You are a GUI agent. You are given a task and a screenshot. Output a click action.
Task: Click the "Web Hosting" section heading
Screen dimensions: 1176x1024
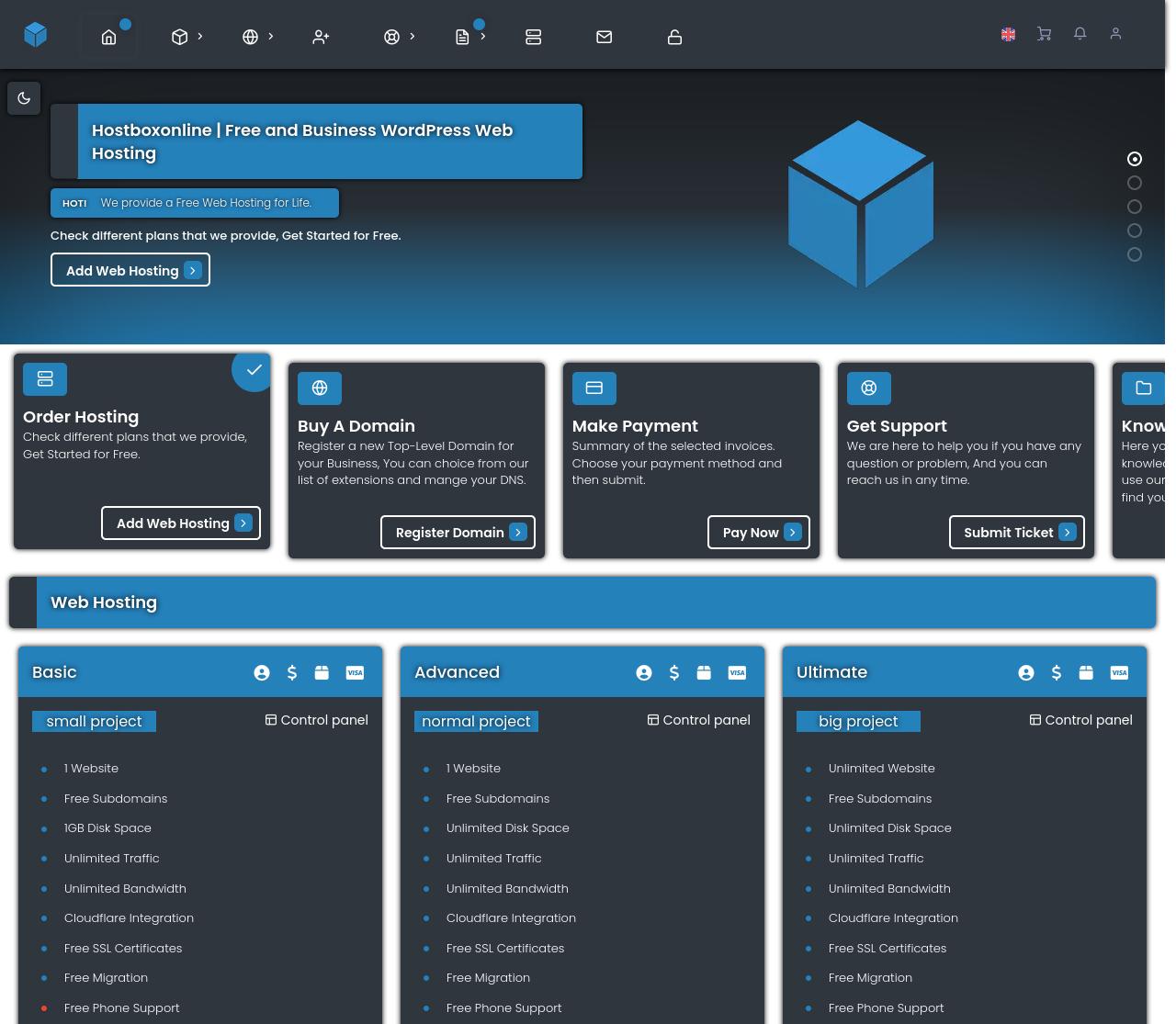(104, 602)
